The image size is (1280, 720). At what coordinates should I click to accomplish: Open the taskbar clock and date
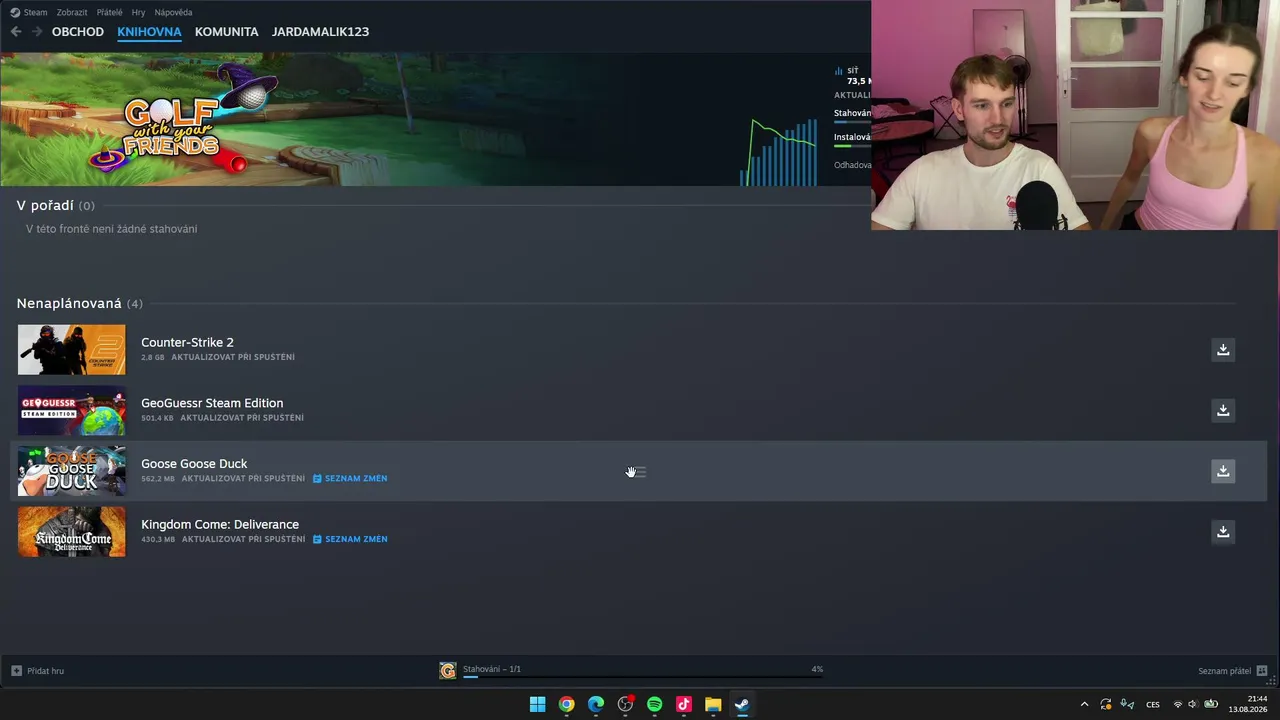(1248, 704)
